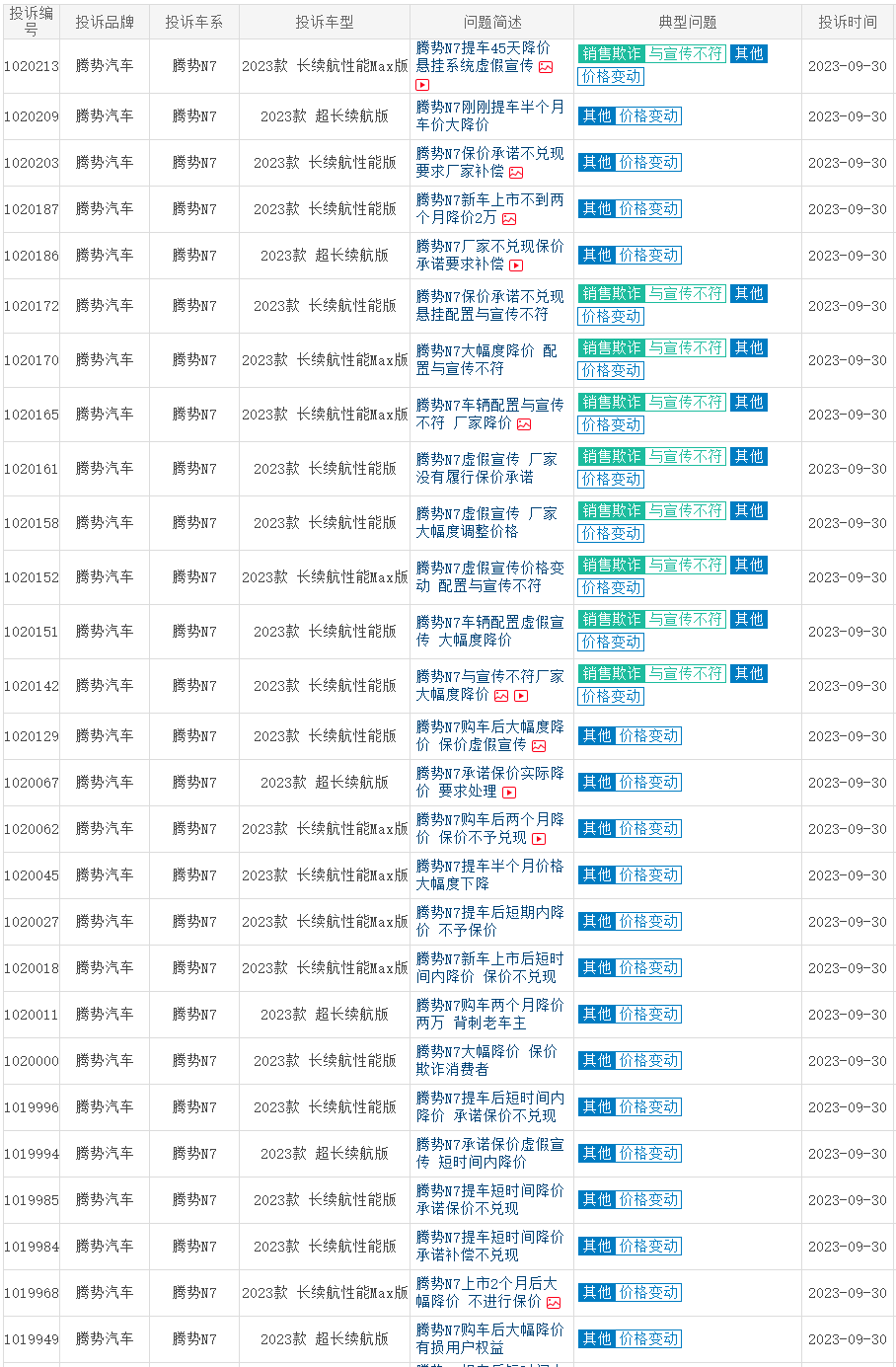The width and height of the screenshot is (896, 1367).
Task: Play video icon for complaint 1020062
Action: pos(539,839)
